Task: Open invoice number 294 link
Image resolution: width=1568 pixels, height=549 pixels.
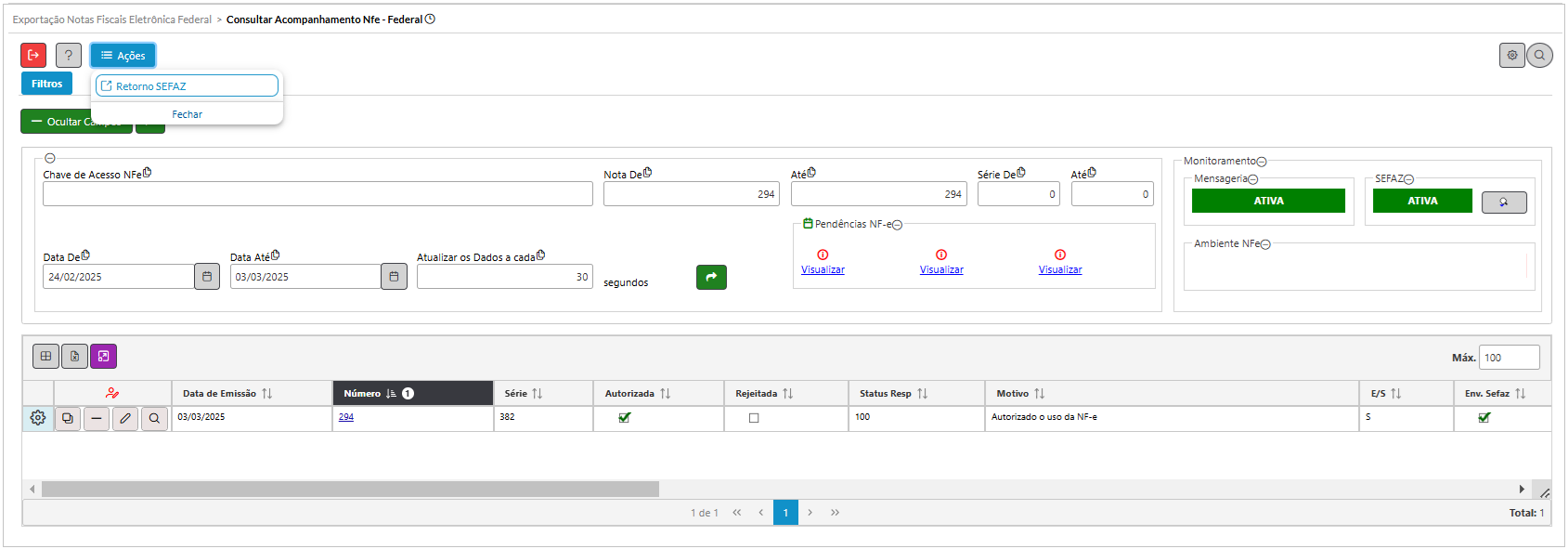Action: 346,417
